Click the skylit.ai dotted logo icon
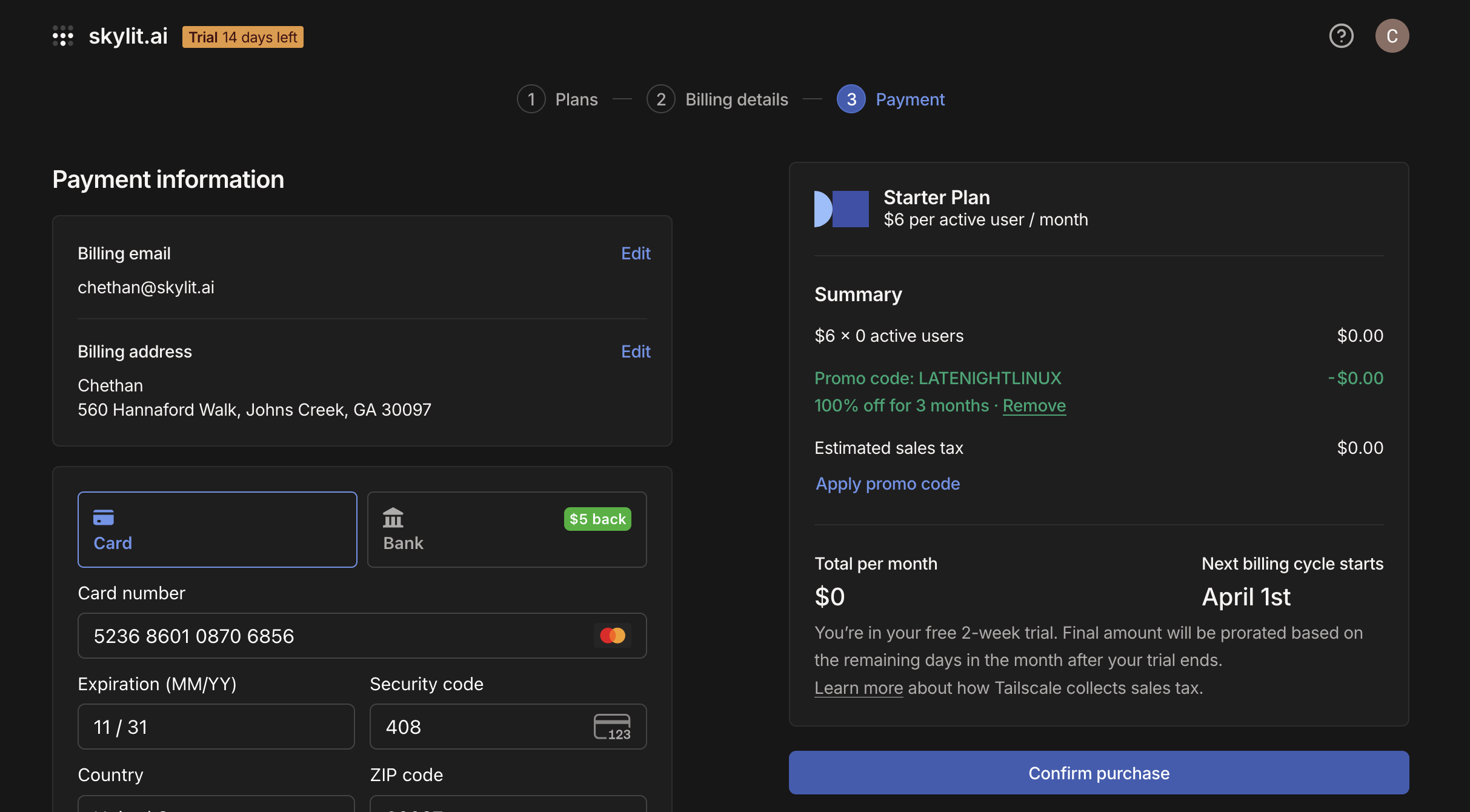Image resolution: width=1470 pixels, height=812 pixels. [63, 36]
